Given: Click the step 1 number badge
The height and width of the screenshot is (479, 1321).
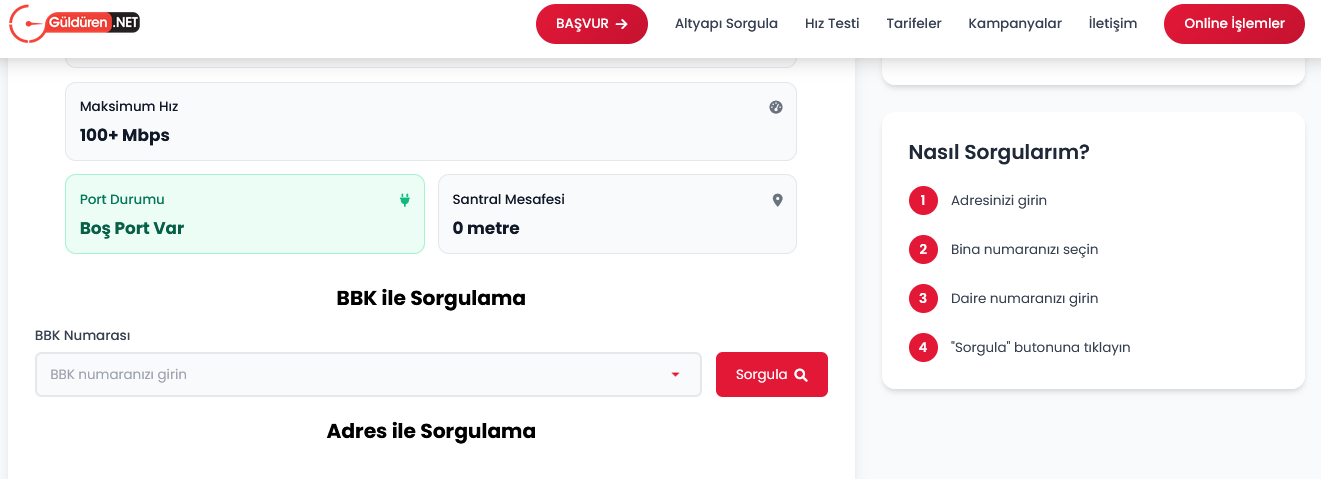Looking at the screenshot, I should pyautogui.click(x=923, y=200).
